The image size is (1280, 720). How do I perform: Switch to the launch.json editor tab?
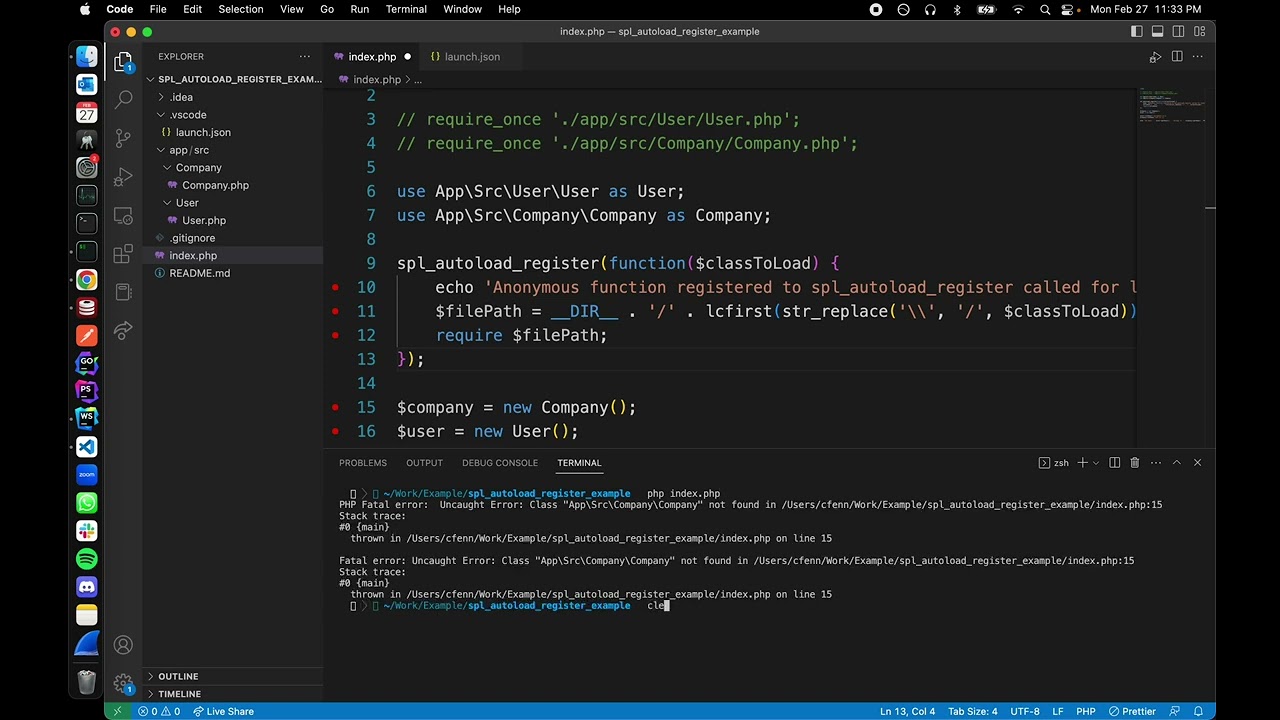coord(472,57)
